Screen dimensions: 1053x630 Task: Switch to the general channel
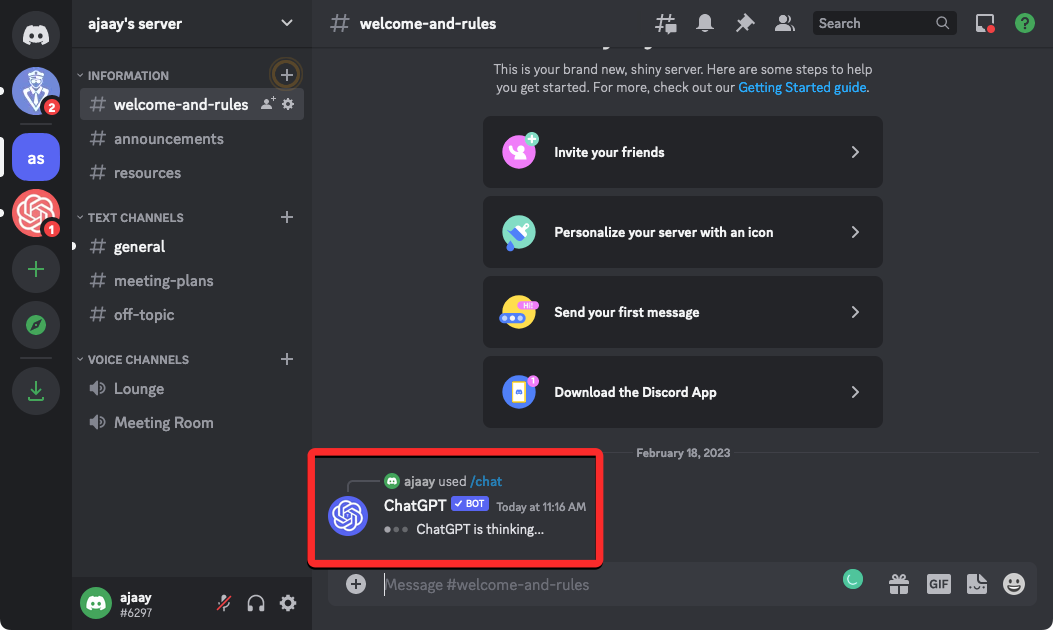coord(191,246)
